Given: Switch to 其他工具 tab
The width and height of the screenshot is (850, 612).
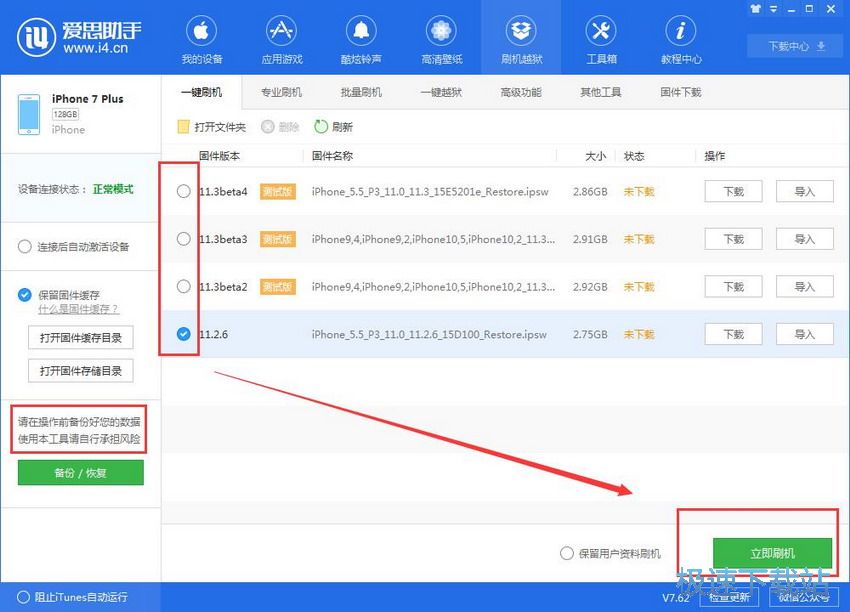Looking at the screenshot, I should (601, 92).
